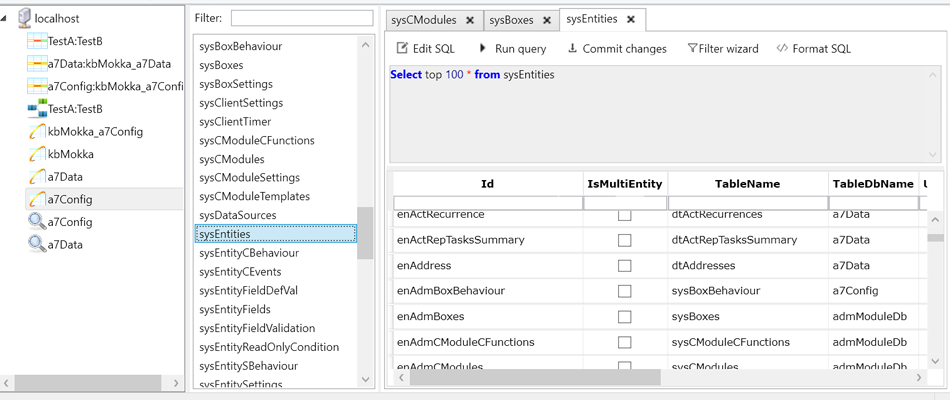950x400 pixels.
Task: Click the table list scrollbar down arrow
Action: [x=365, y=379]
